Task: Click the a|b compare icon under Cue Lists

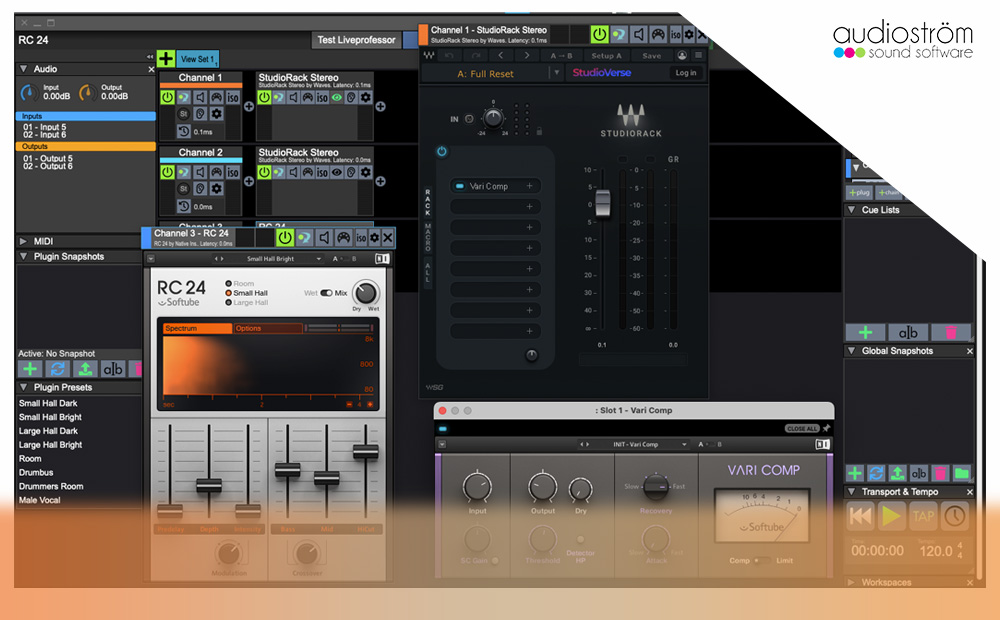Action: 907,332
